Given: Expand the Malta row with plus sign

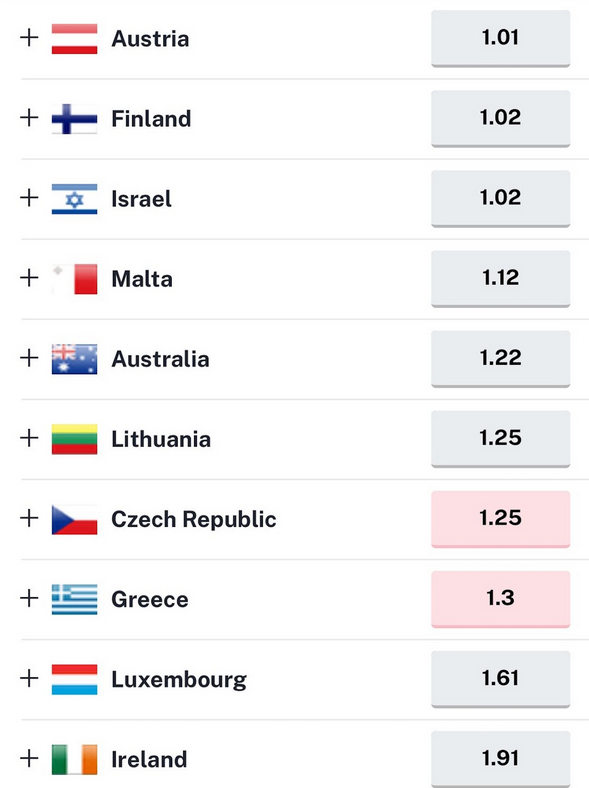Looking at the screenshot, I should [29, 277].
